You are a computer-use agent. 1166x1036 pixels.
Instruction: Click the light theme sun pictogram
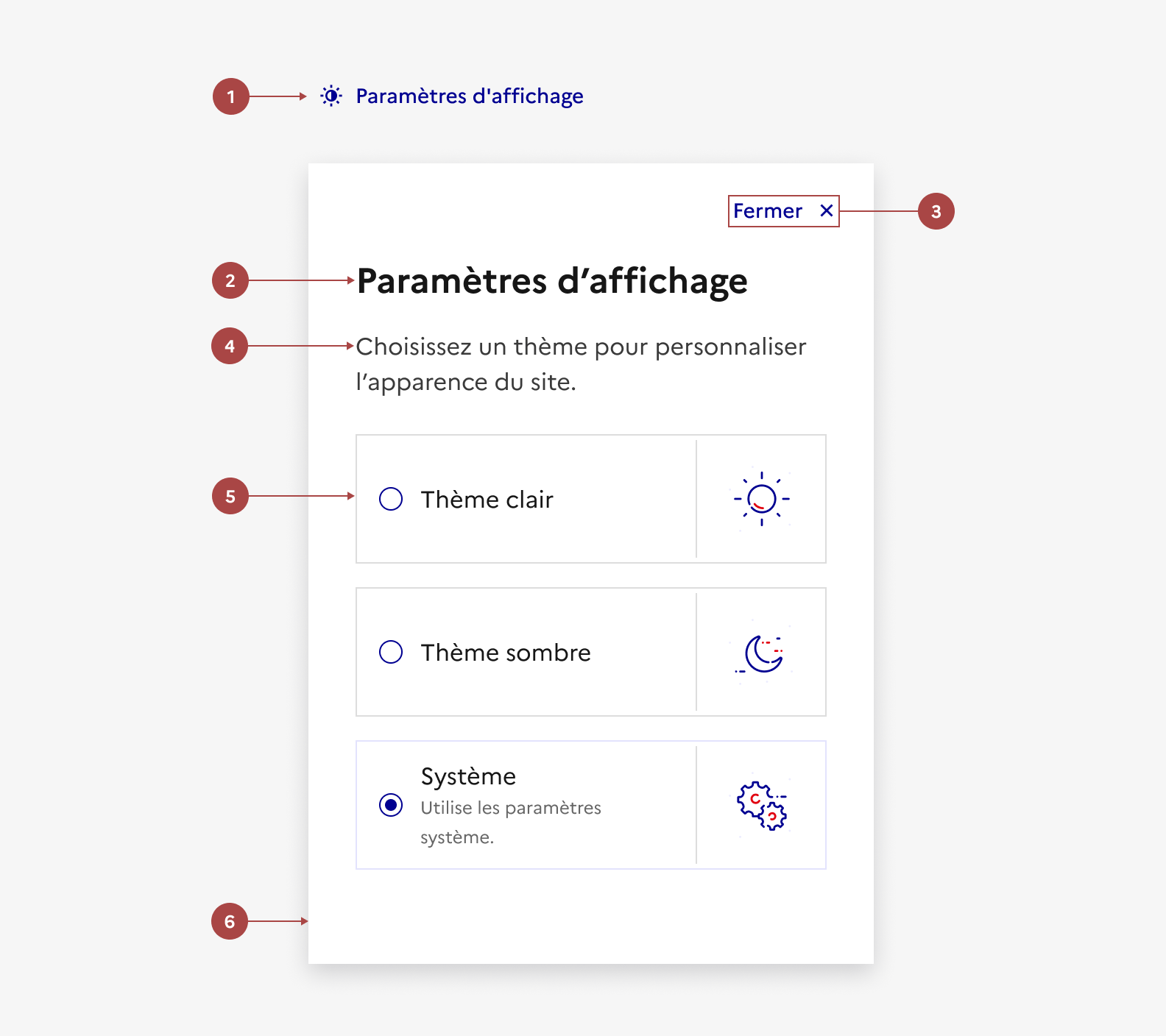pyautogui.click(x=761, y=499)
